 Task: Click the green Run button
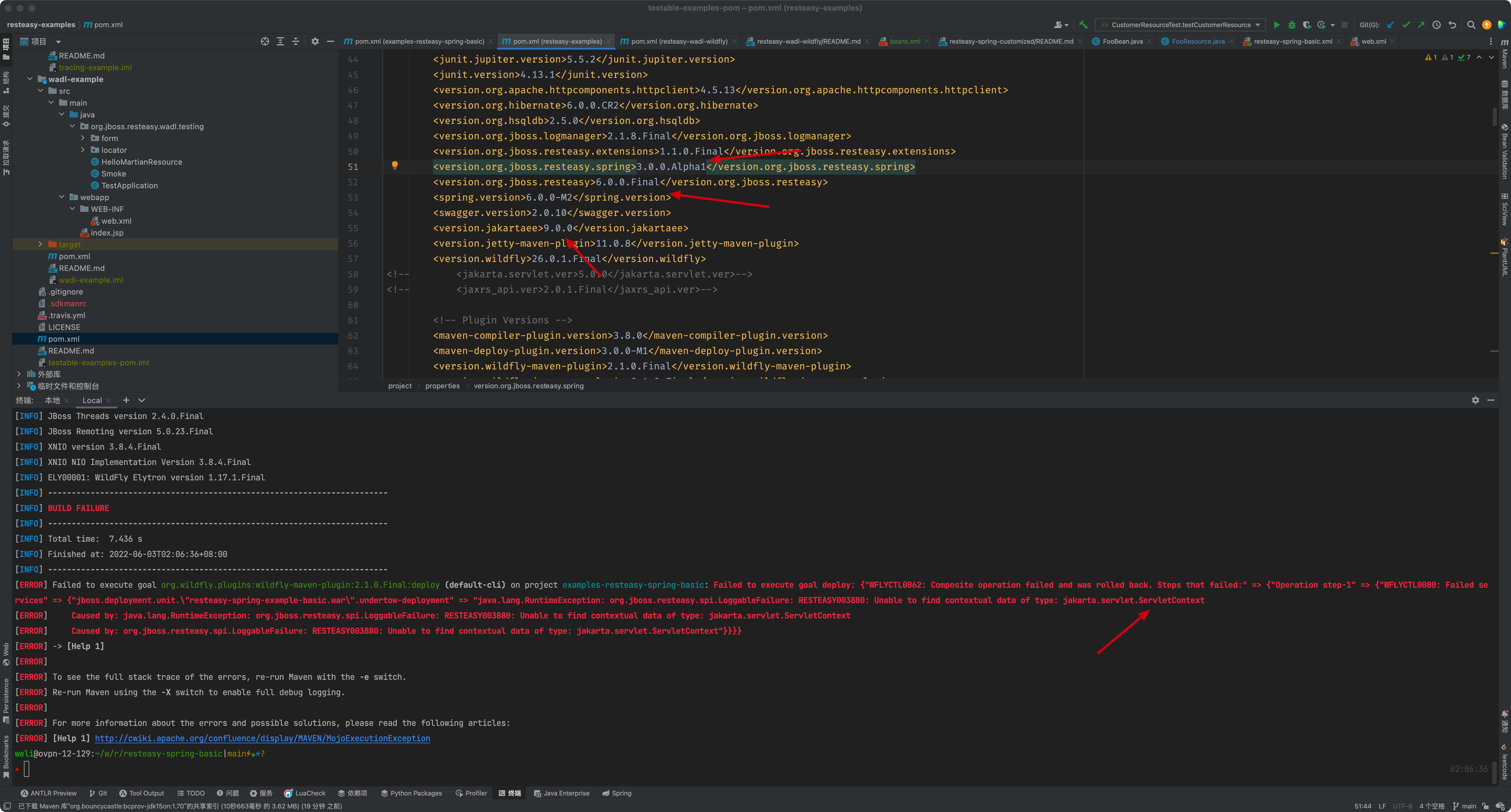coord(1276,24)
